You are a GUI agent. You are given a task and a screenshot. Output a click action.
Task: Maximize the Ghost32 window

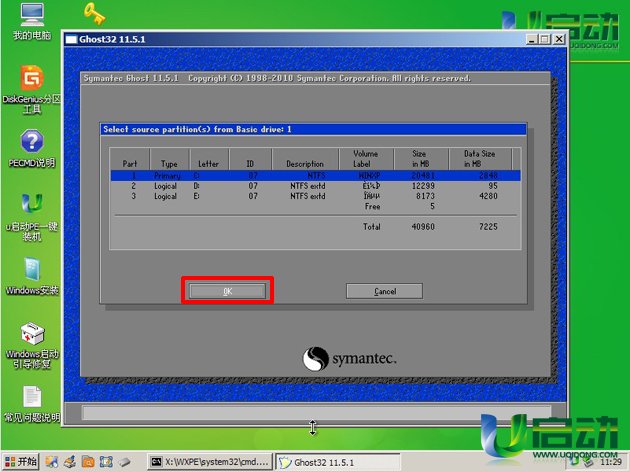[x=545, y=39]
